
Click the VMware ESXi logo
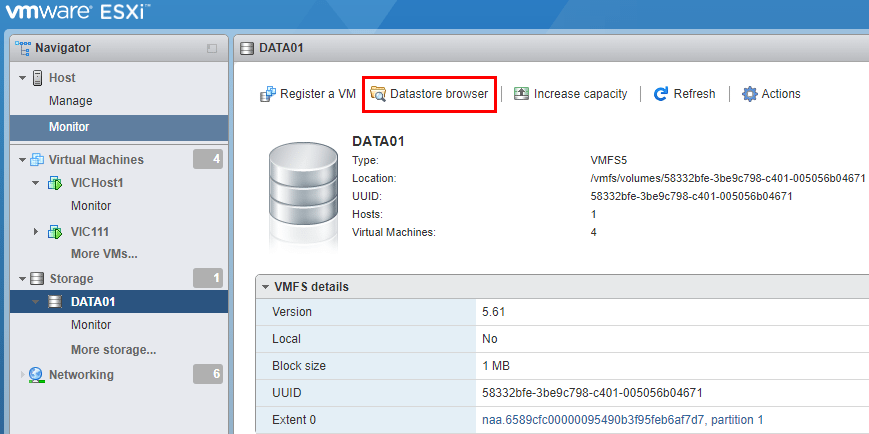[x=78, y=12]
